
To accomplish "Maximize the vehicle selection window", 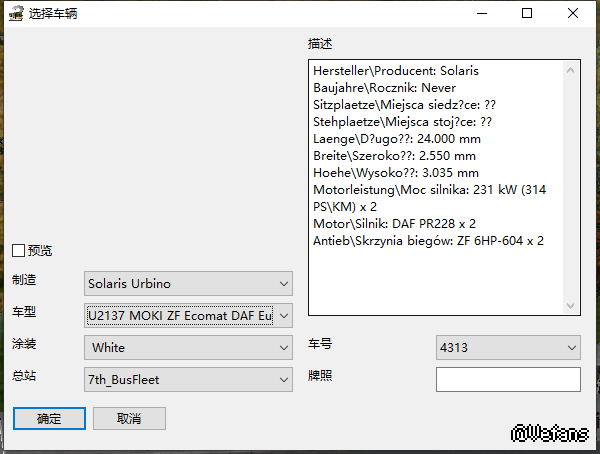I will click(x=527, y=14).
